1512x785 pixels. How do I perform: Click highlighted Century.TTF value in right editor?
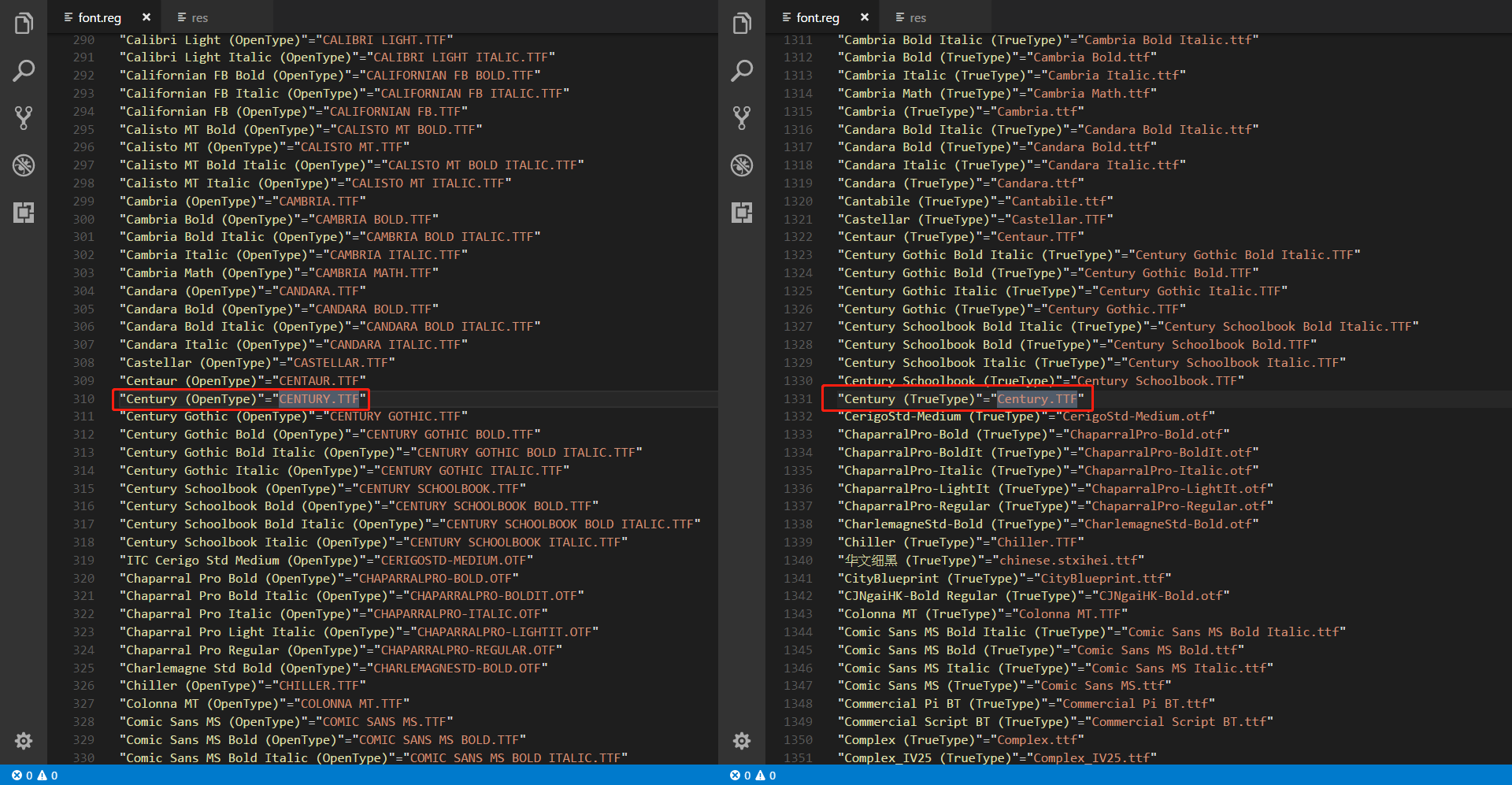[1037, 399]
